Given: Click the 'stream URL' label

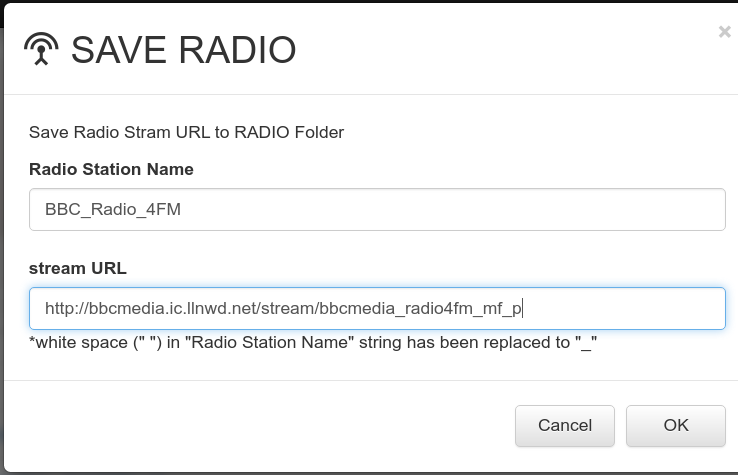Looking at the screenshot, I should click(78, 268).
